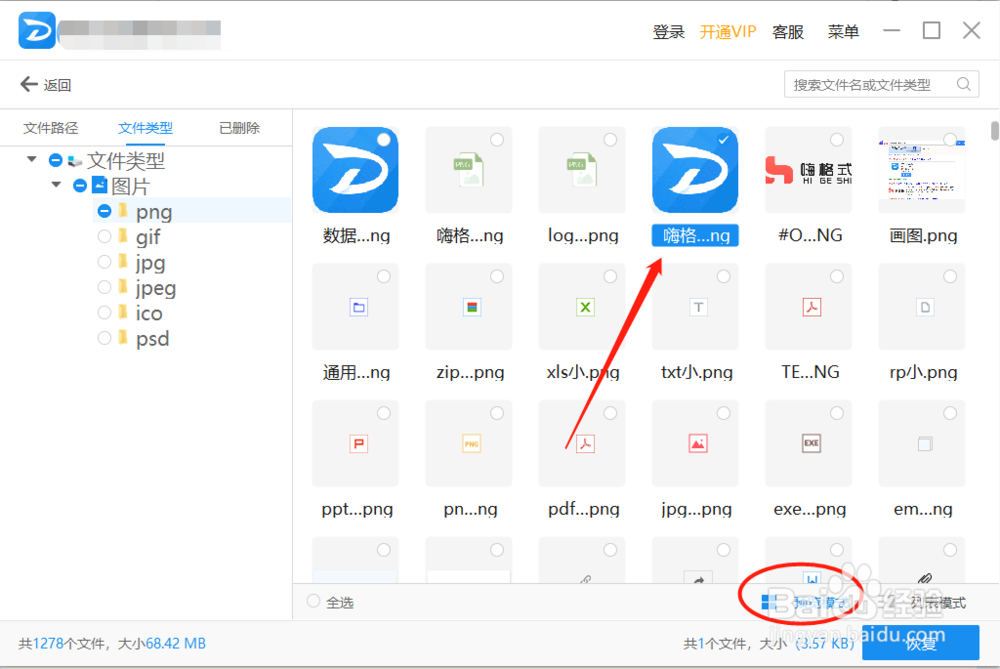1000x669 pixels.
Task: Click the pdf...png file name
Action: click(584, 509)
